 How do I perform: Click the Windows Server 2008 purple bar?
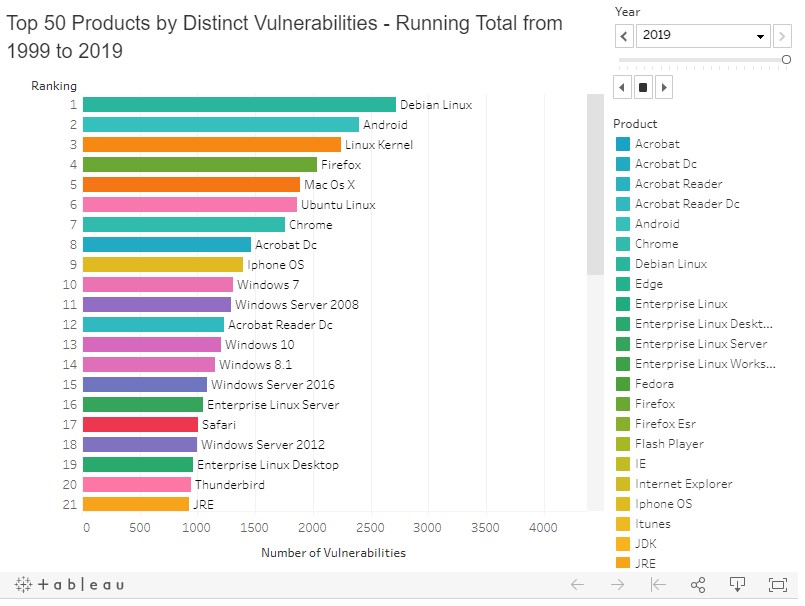(157, 305)
